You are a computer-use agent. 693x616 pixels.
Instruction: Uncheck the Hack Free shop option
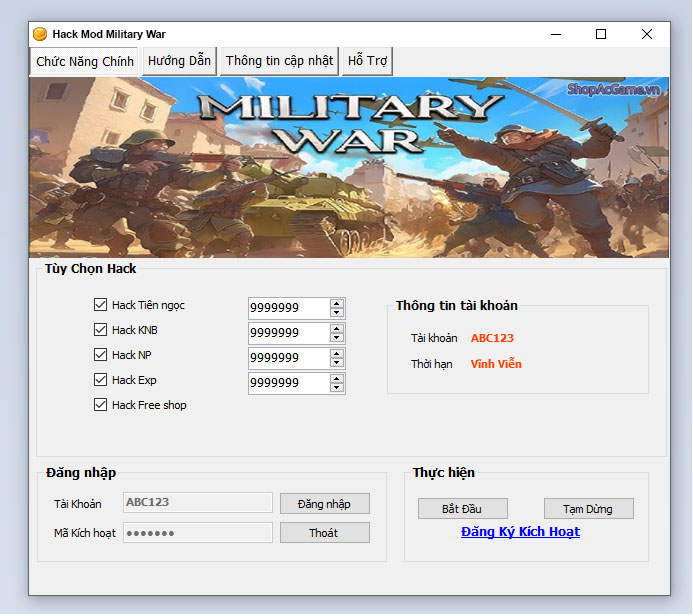100,405
